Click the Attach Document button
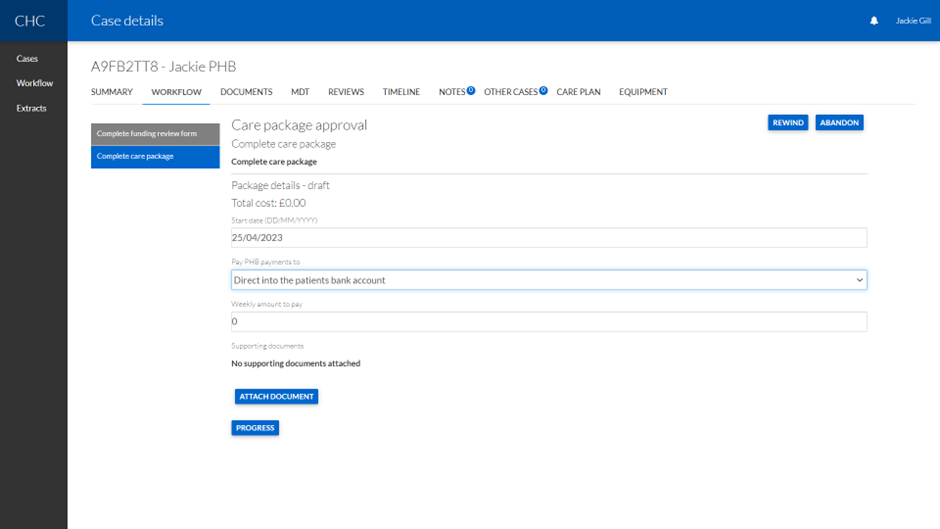The image size is (940, 529). [276, 396]
